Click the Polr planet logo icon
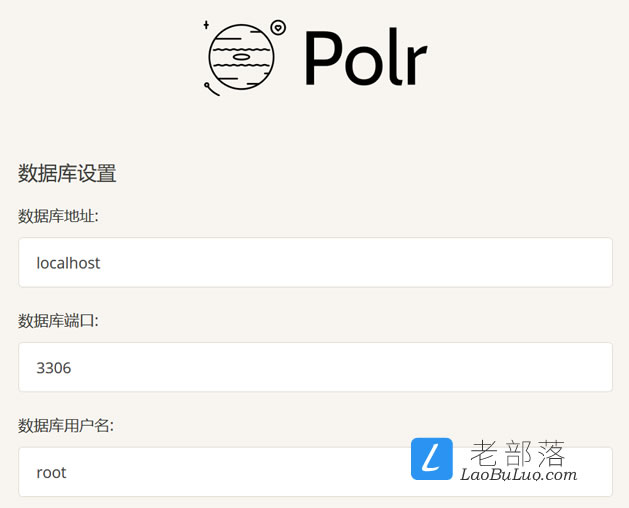Viewport: 629px width, 508px height. click(x=241, y=57)
